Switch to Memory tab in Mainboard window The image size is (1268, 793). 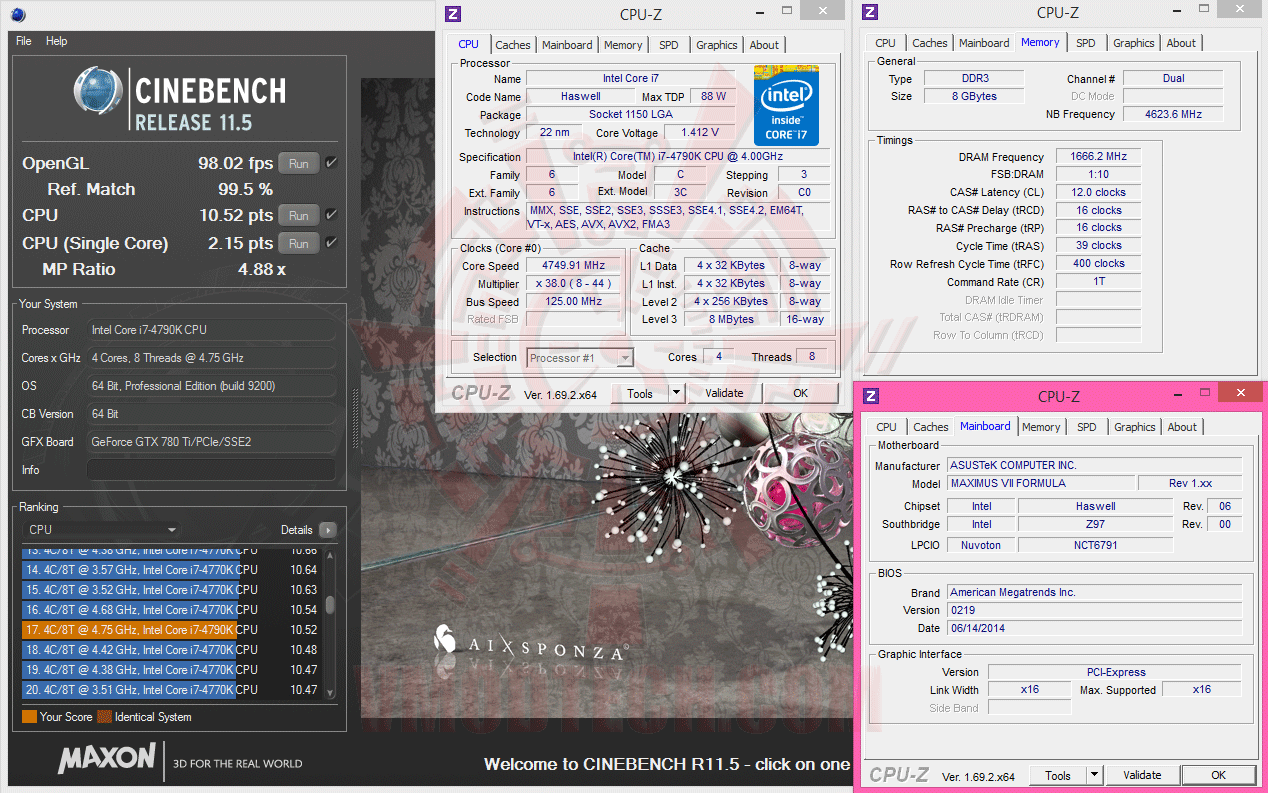pos(1041,427)
